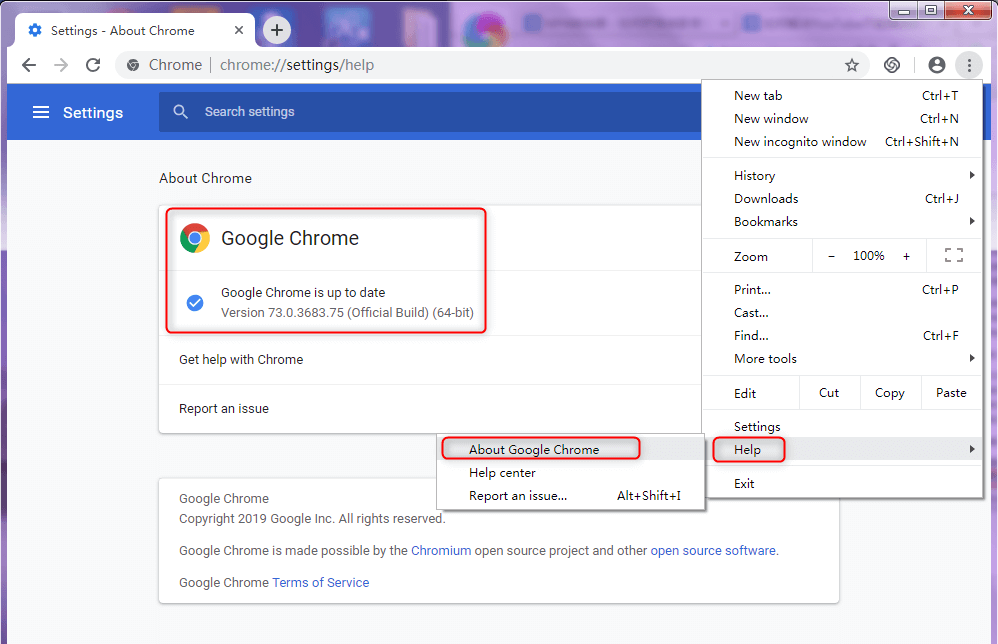
Task: Click the forward navigation arrow
Action: point(61,65)
